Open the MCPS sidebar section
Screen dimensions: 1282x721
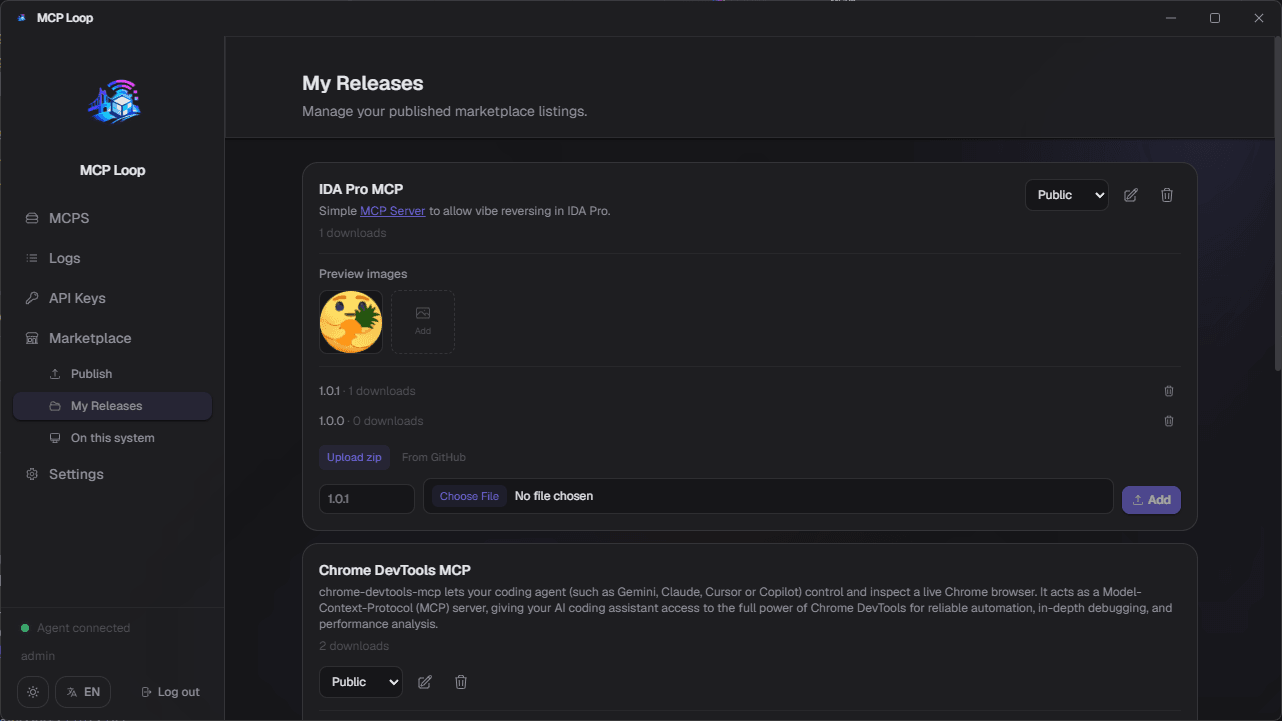(112, 218)
